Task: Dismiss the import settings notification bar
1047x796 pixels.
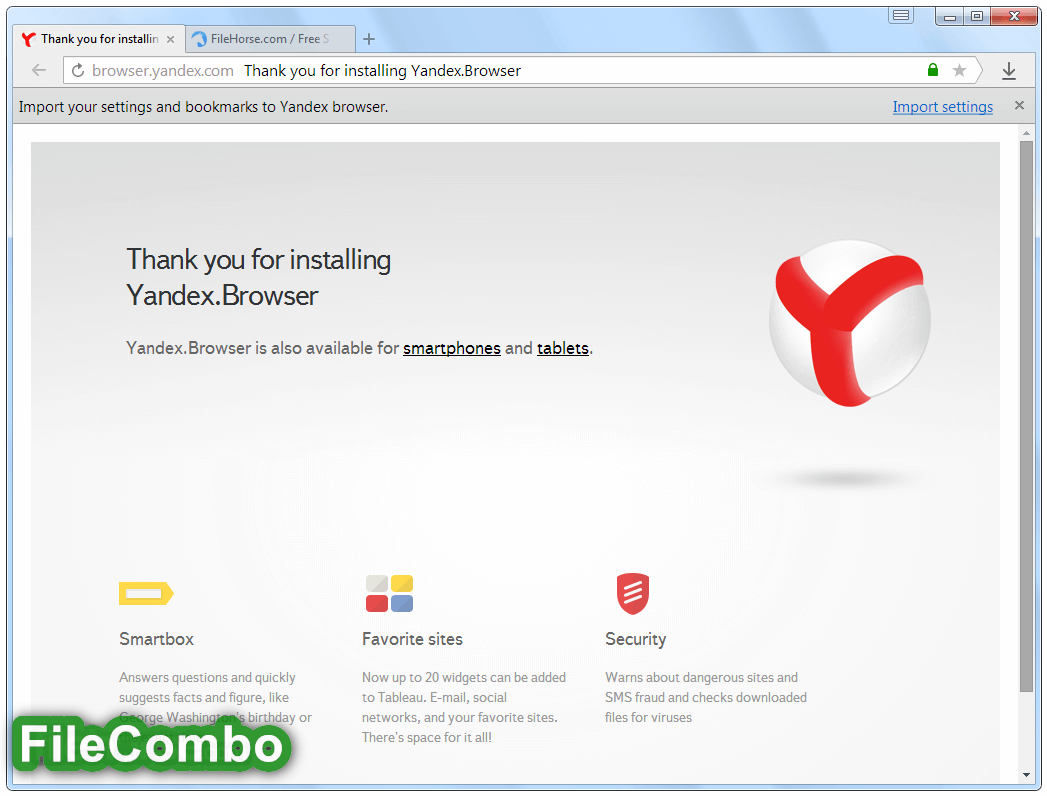Action: tap(1019, 106)
